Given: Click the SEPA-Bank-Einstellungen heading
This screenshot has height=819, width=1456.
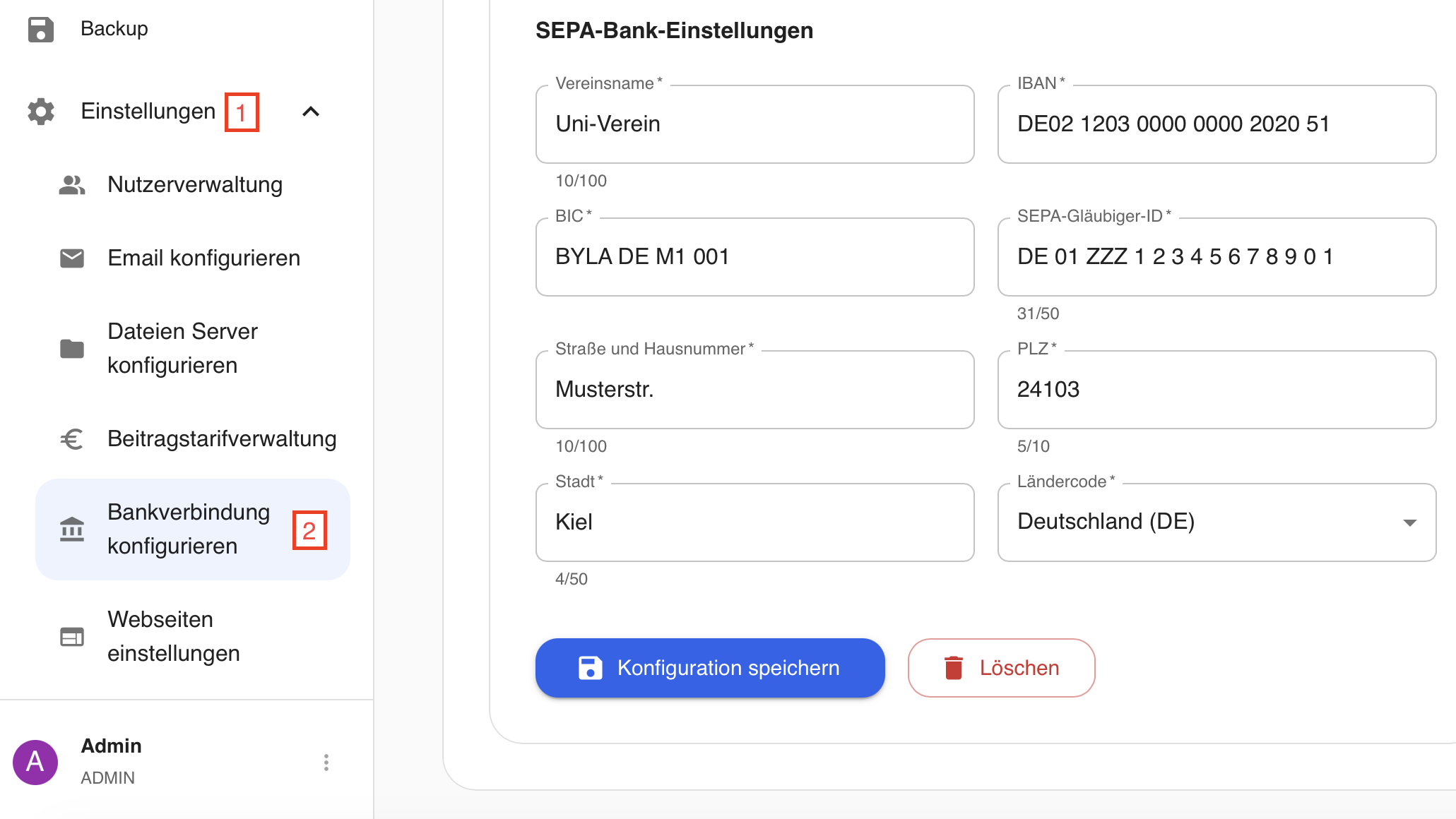Looking at the screenshot, I should (674, 31).
